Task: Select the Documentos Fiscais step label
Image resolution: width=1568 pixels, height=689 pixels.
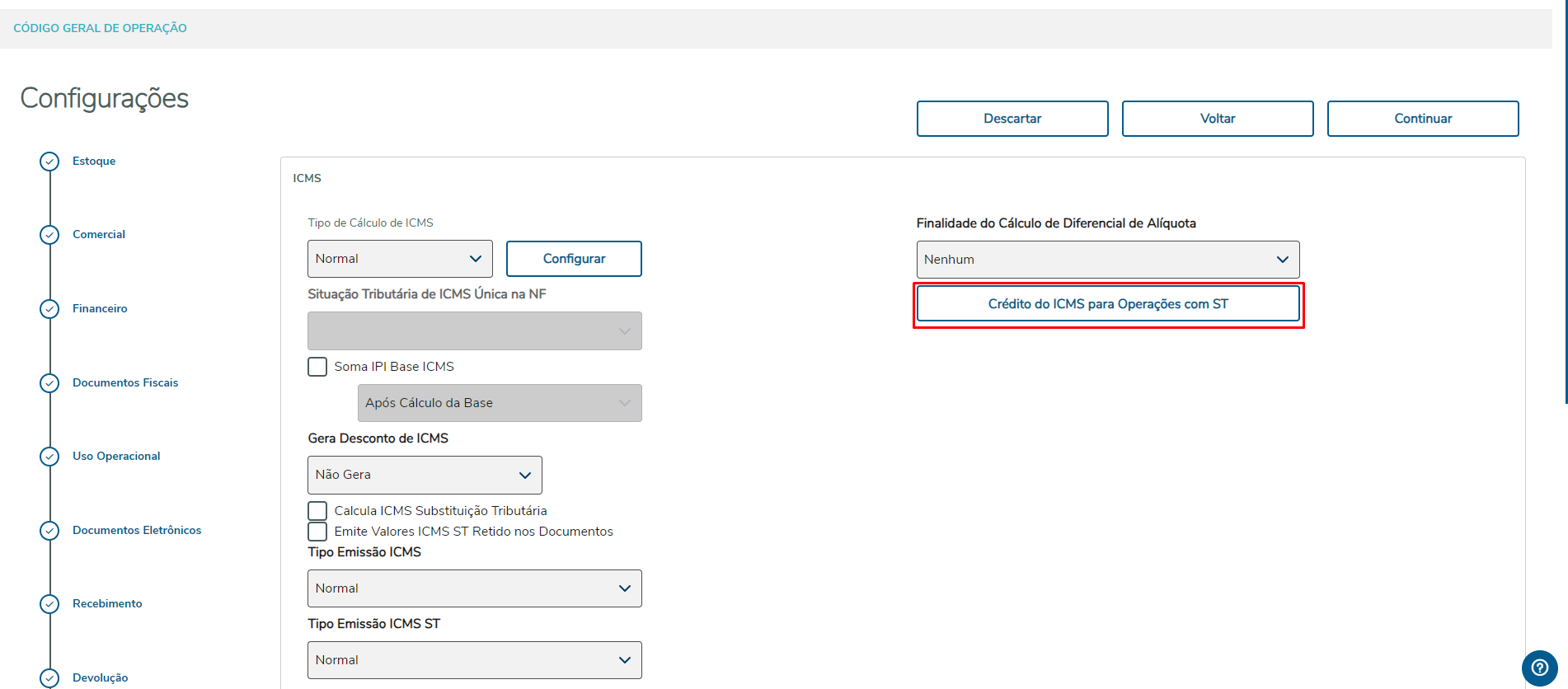Action: point(125,382)
